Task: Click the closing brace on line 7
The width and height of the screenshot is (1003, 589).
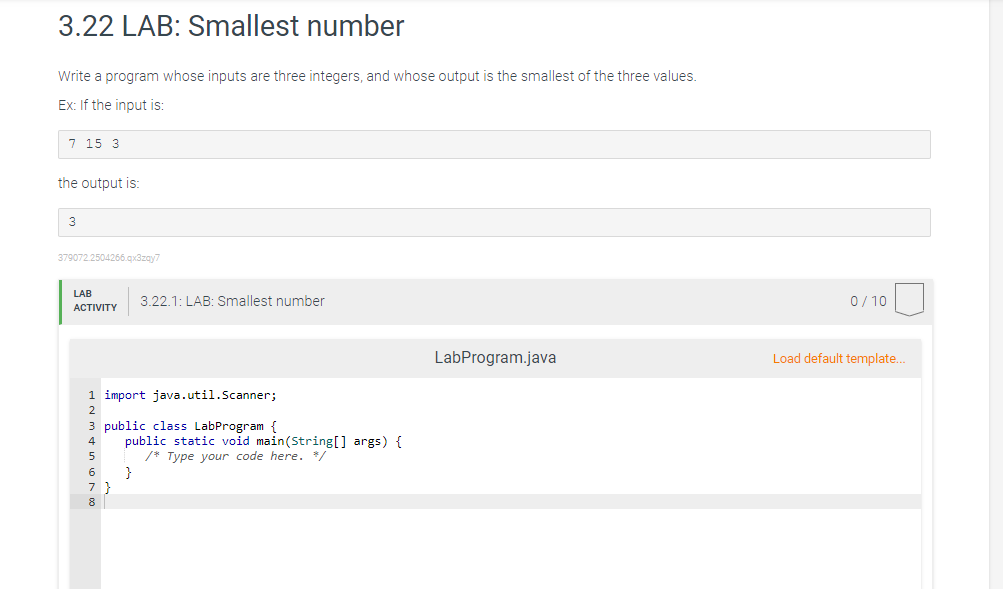Action: coord(107,487)
